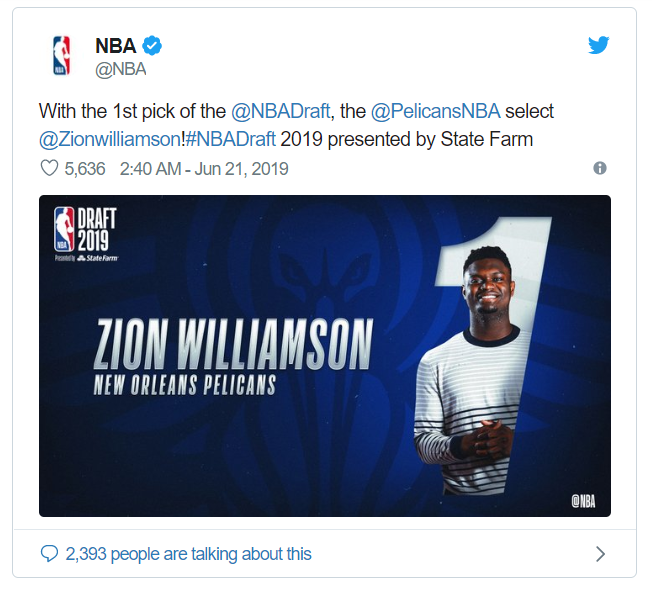Image resolution: width=652 pixels, height=590 pixels.
Task: Click the blue verified badge checkmark
Action: click(152, 46)
